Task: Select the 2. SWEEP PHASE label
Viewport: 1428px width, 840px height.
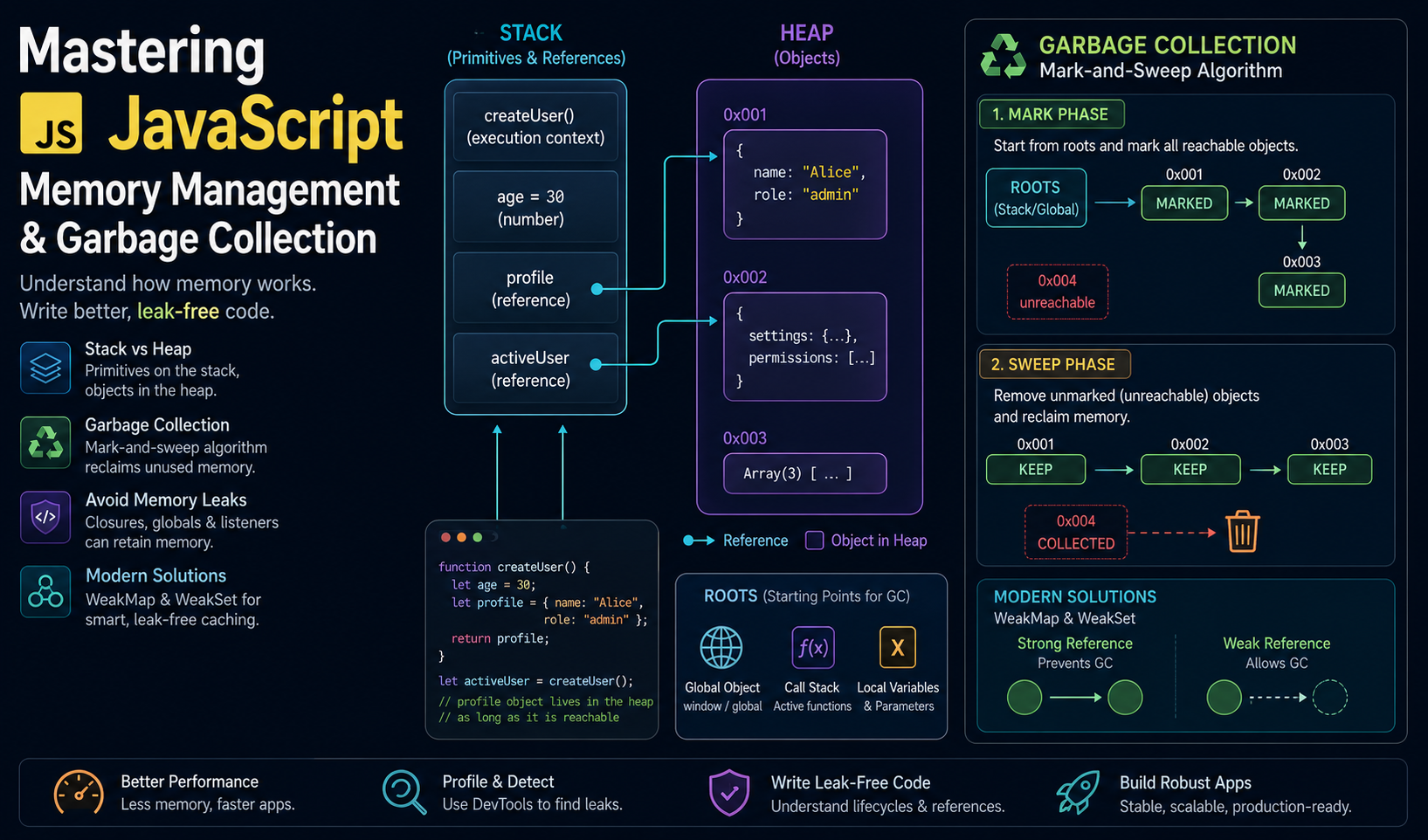Action: (x=1055, y=364)
